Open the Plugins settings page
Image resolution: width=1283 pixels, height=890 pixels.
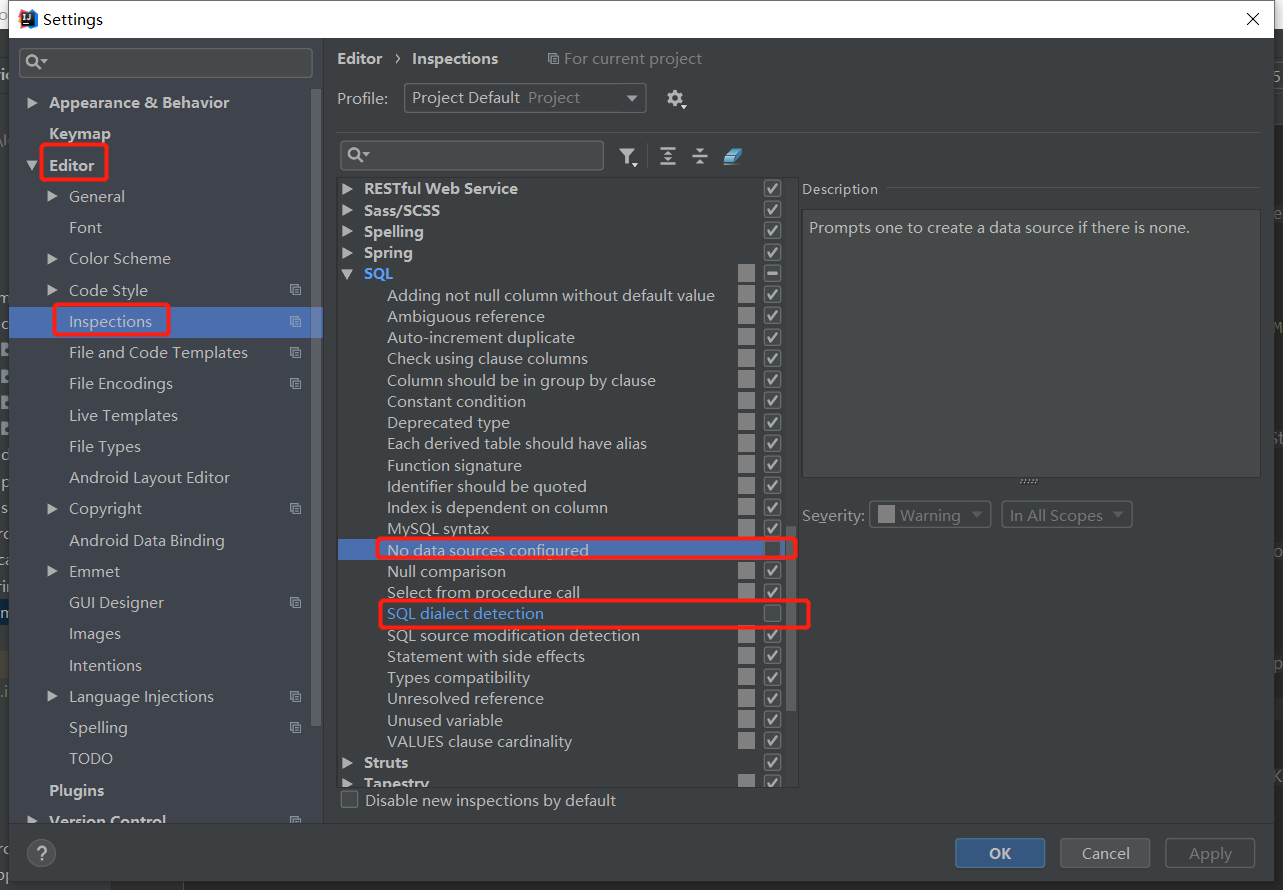coord(77,790)
